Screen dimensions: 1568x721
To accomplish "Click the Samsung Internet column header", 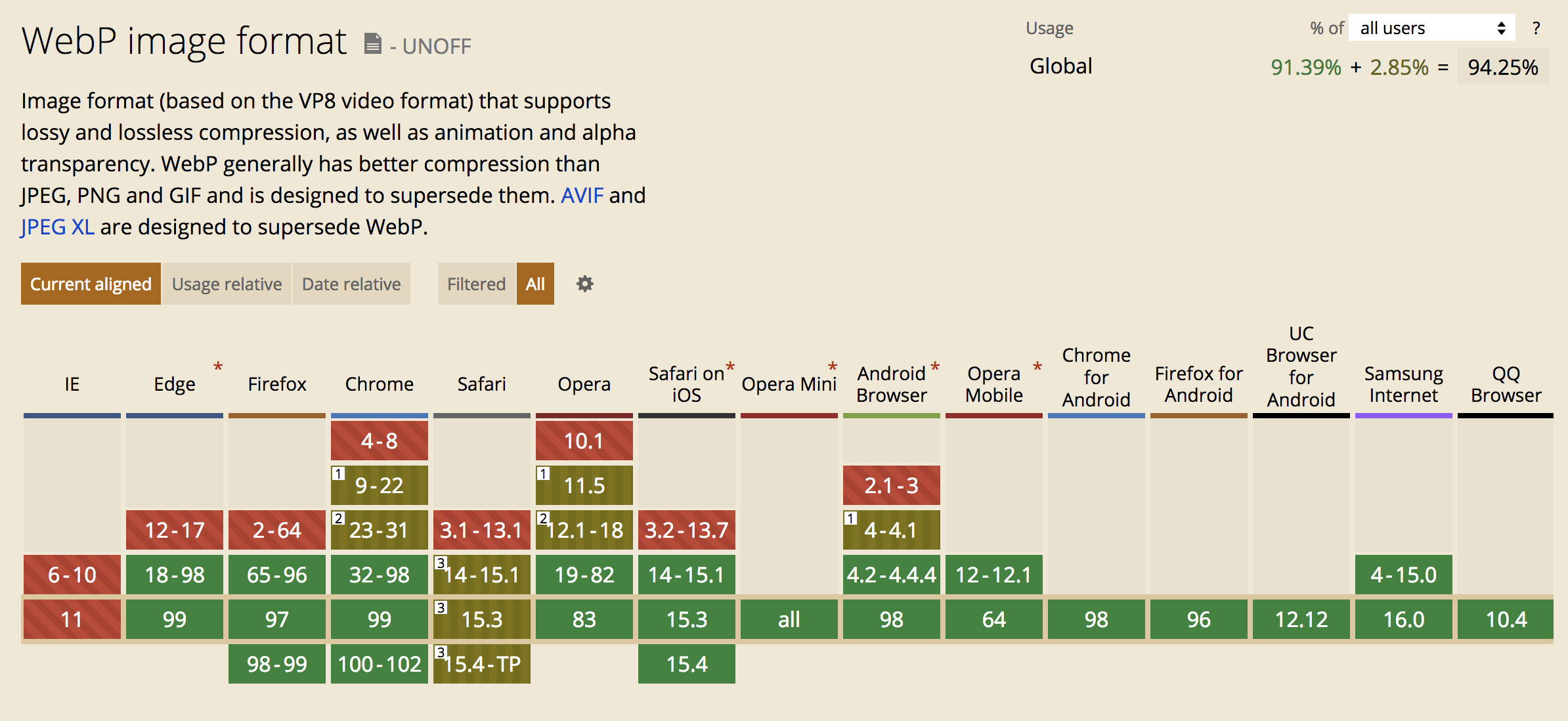I will (x=1403, y=384).
